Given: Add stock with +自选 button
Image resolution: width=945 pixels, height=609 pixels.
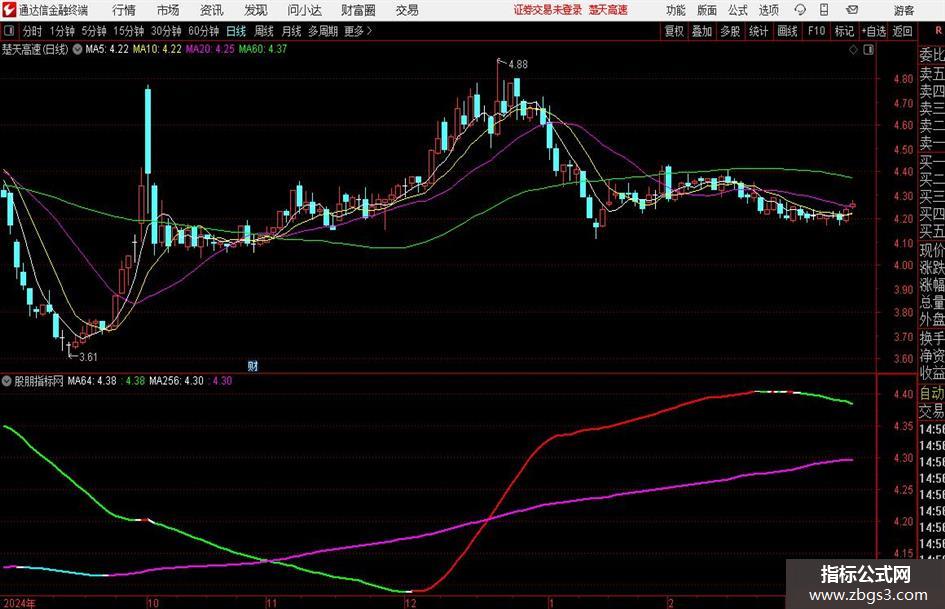Looking at the screenshot, I should (874, 31).
